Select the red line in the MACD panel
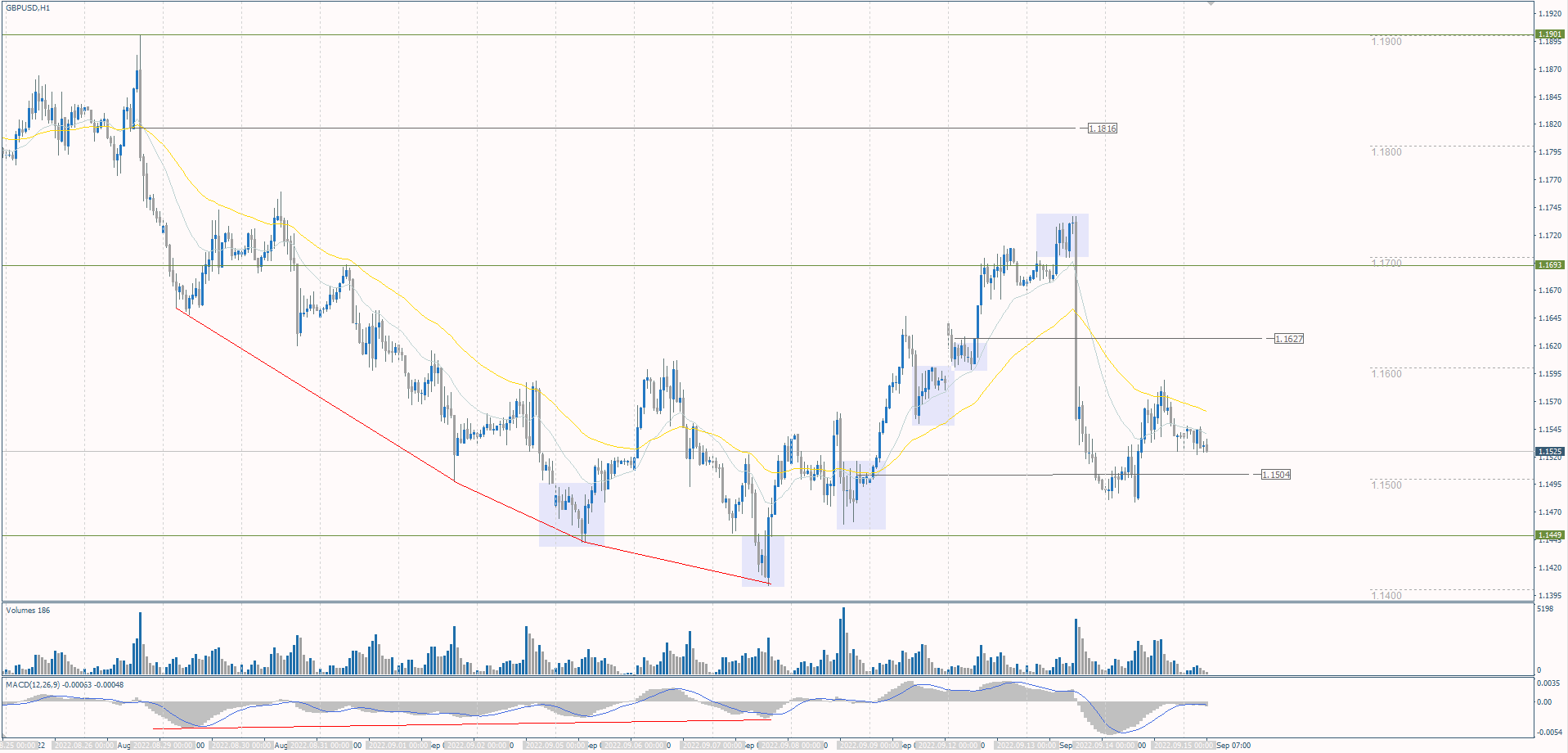This screenshot has height=753, width=1568. (x=462, y=724)
